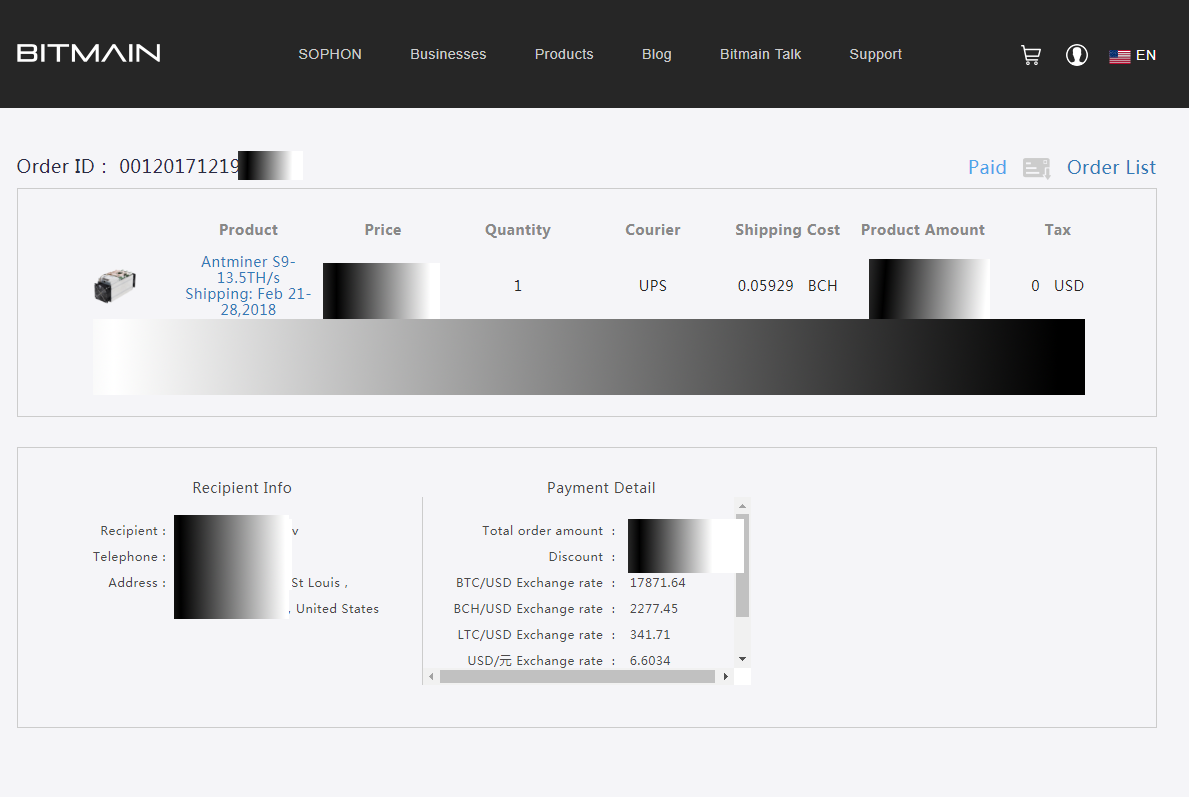Click the order list document icon
The height and width of the screenshot is (797, 1189).
1036,168
